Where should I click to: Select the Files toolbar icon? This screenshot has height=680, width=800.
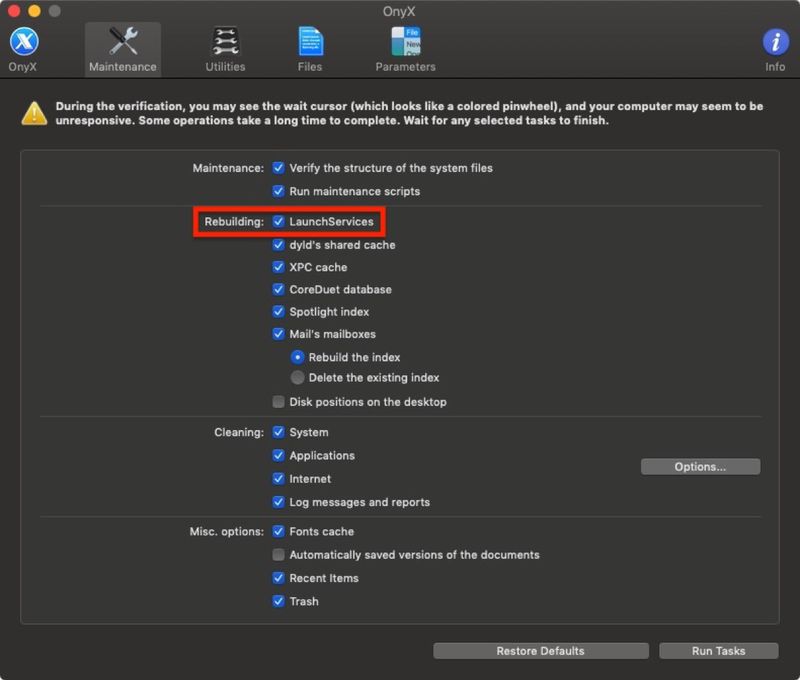click(309, 45)
